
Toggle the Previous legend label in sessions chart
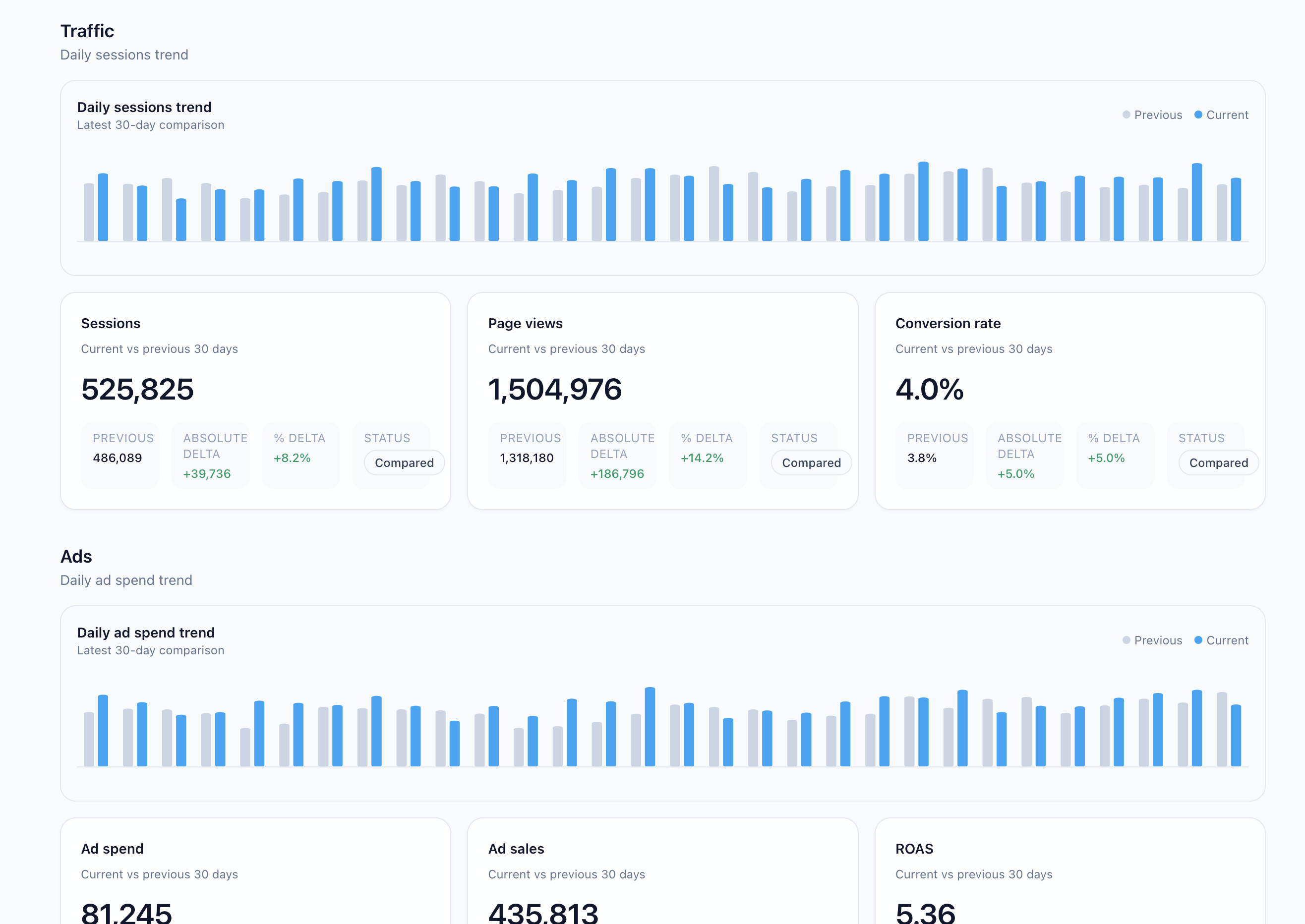pyautogui.click(x=1158, y=115)
